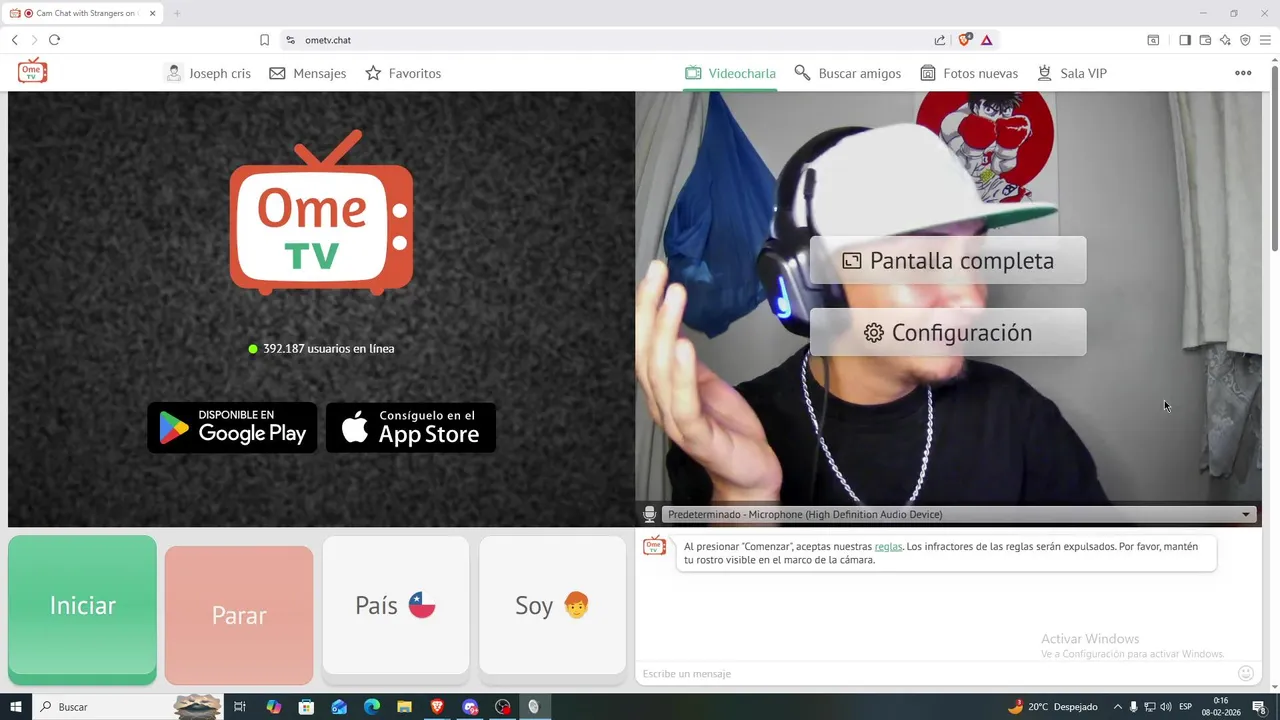Open Leo AI sparkle icon
Viewport: 1280px width, 720px height.
(1225, 40)
